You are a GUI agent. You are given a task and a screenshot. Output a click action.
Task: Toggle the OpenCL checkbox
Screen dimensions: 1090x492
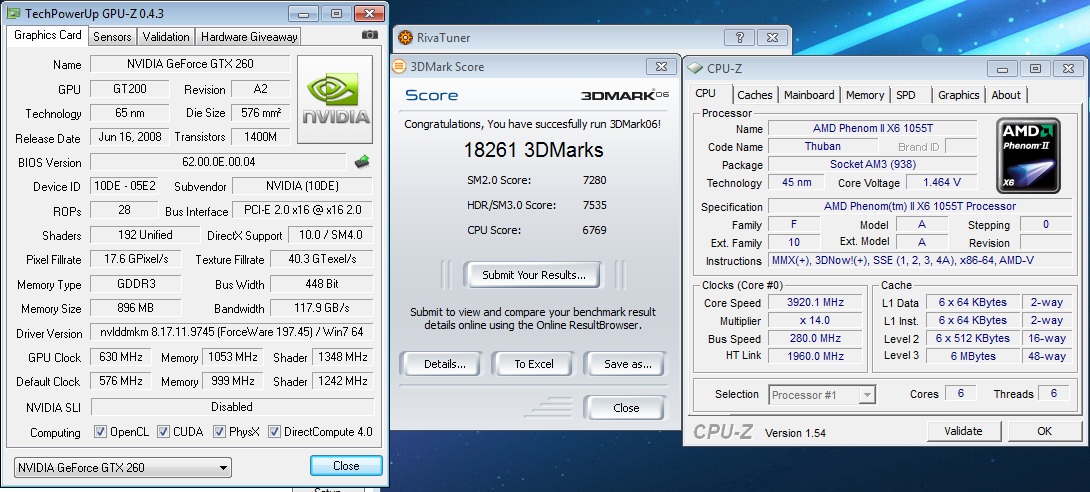(100, 432)
